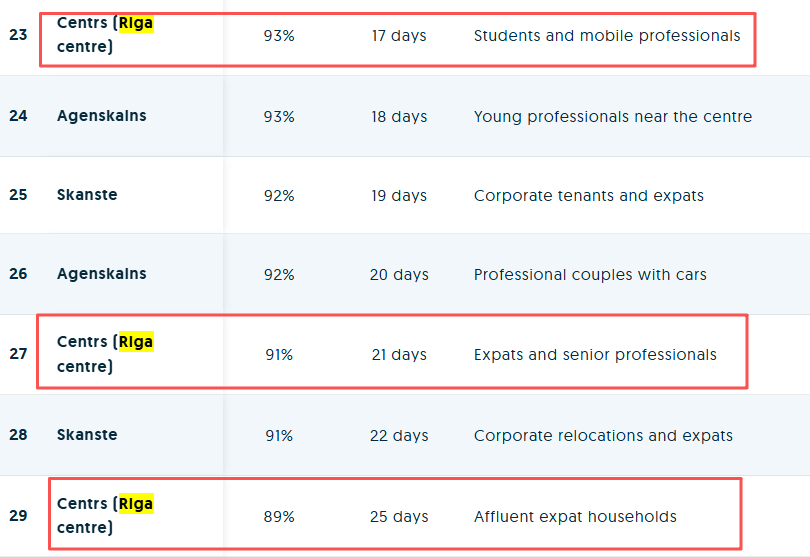The height and width of the screenshot is (557, 810).
Task: Click Skanste in row 25
Action: (x=87, y=195)
